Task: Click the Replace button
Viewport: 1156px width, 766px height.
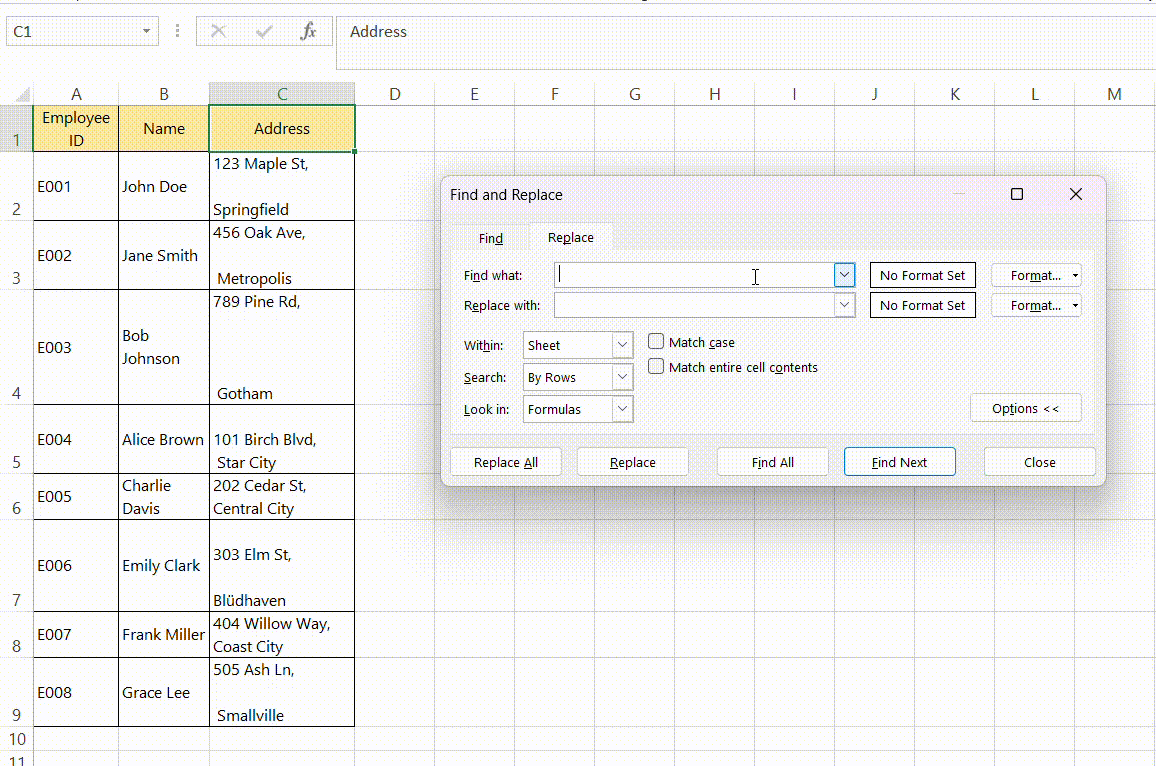Action: click(633, 462)
